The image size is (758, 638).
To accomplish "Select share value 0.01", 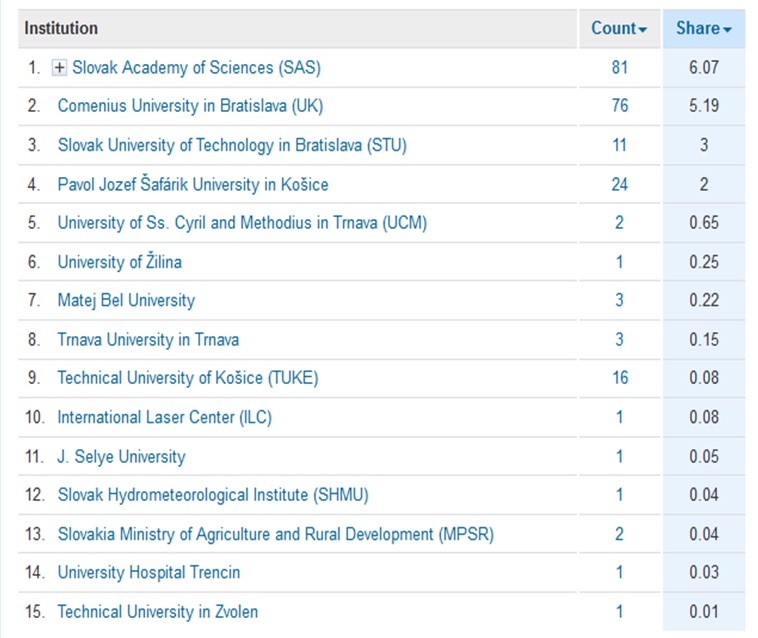I will 704,611.
